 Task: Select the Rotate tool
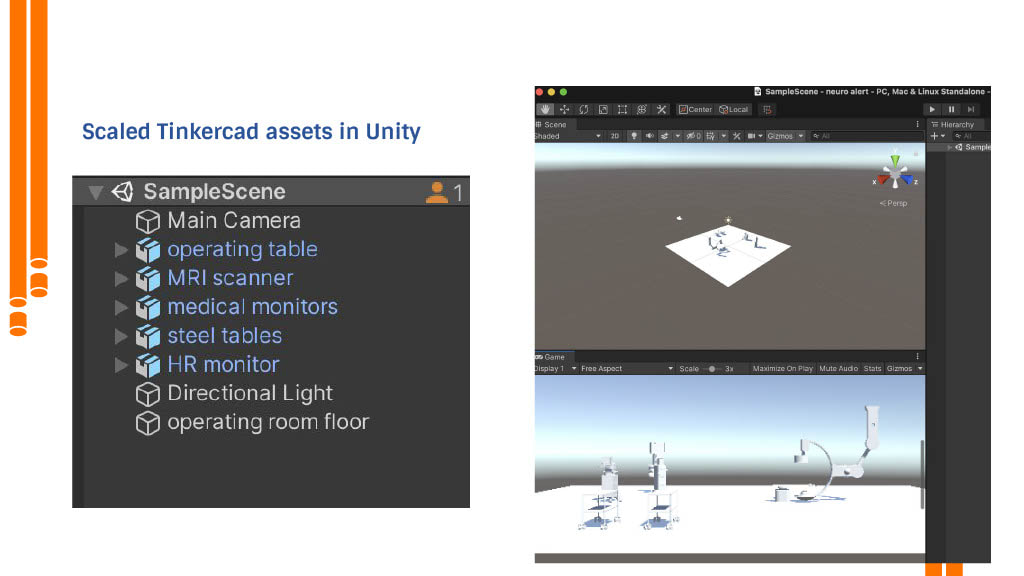584,109
